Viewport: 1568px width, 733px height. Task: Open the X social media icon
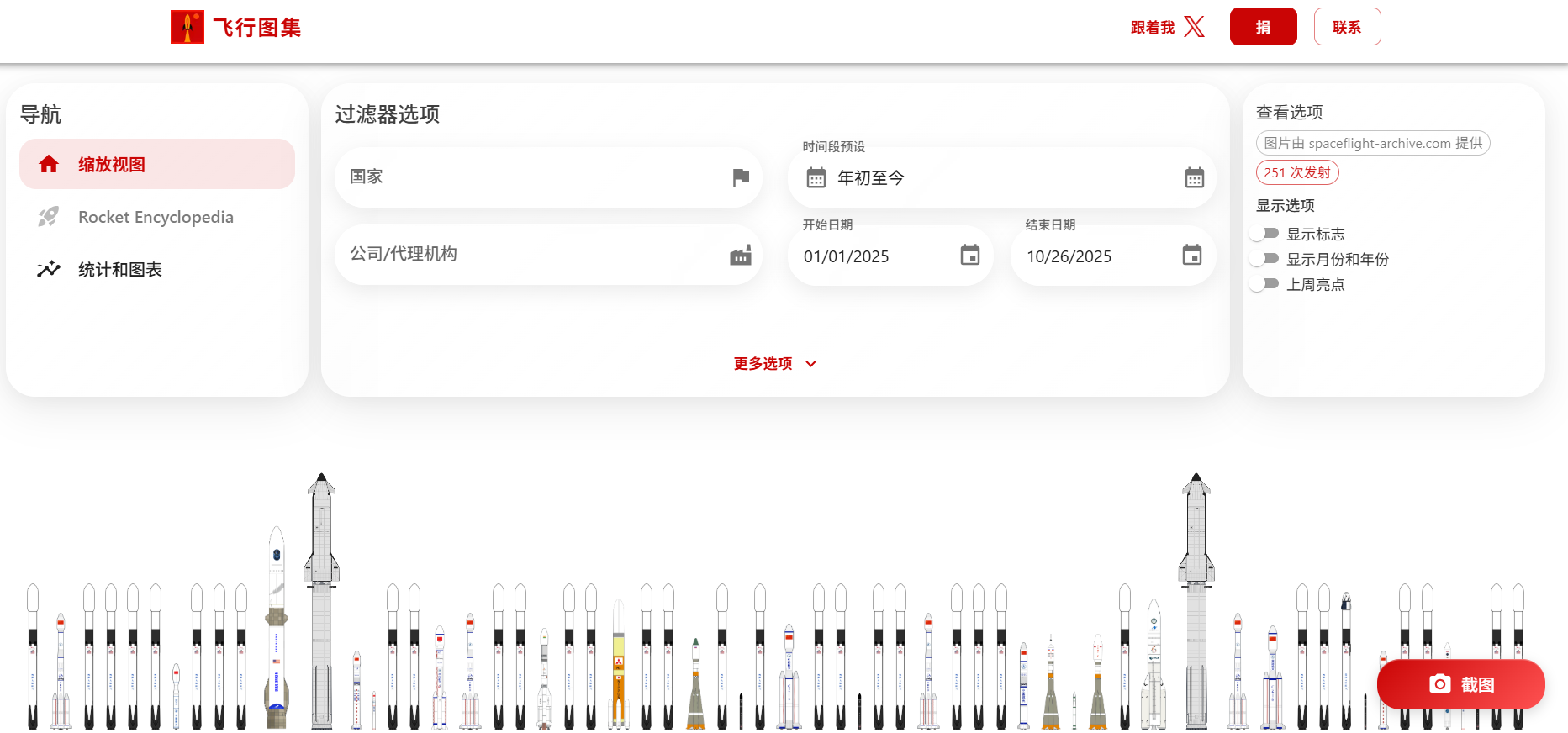coord(1194,27)
